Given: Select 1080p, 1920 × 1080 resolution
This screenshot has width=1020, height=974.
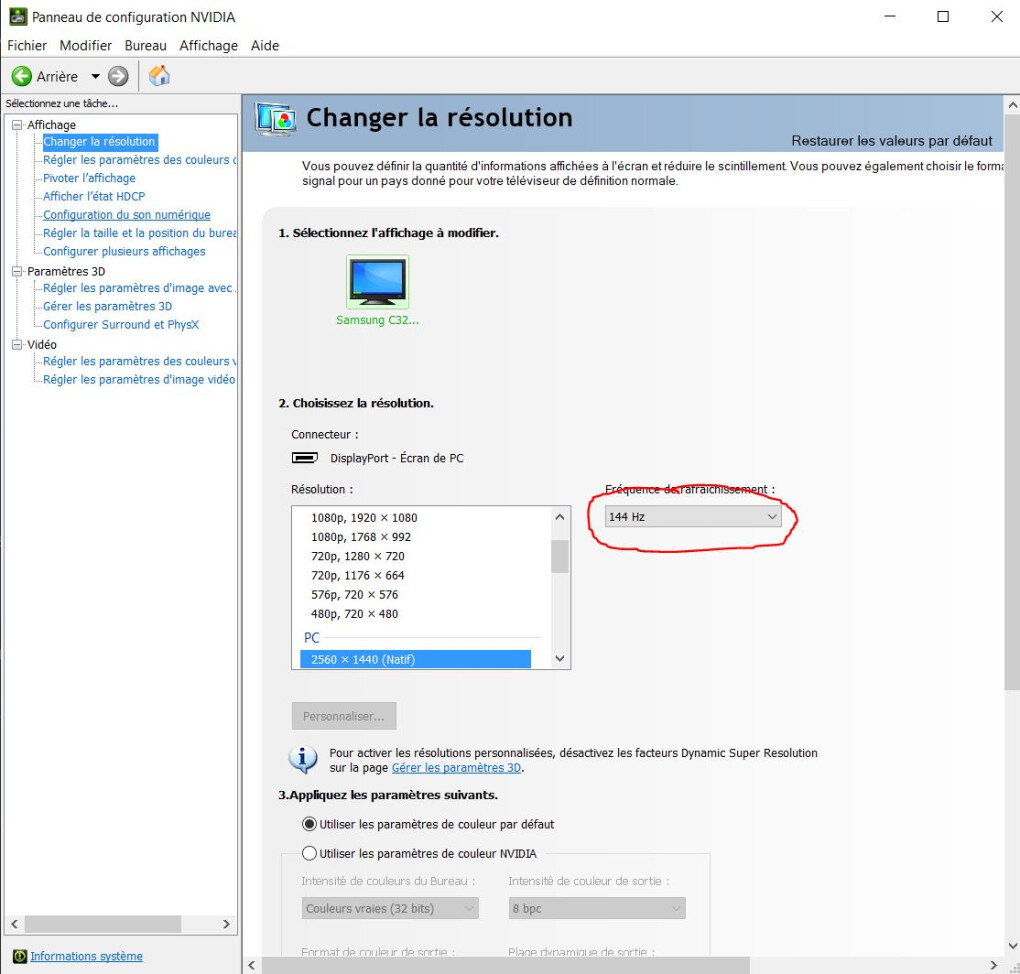Looking at the screenshot, I should 364,518.
